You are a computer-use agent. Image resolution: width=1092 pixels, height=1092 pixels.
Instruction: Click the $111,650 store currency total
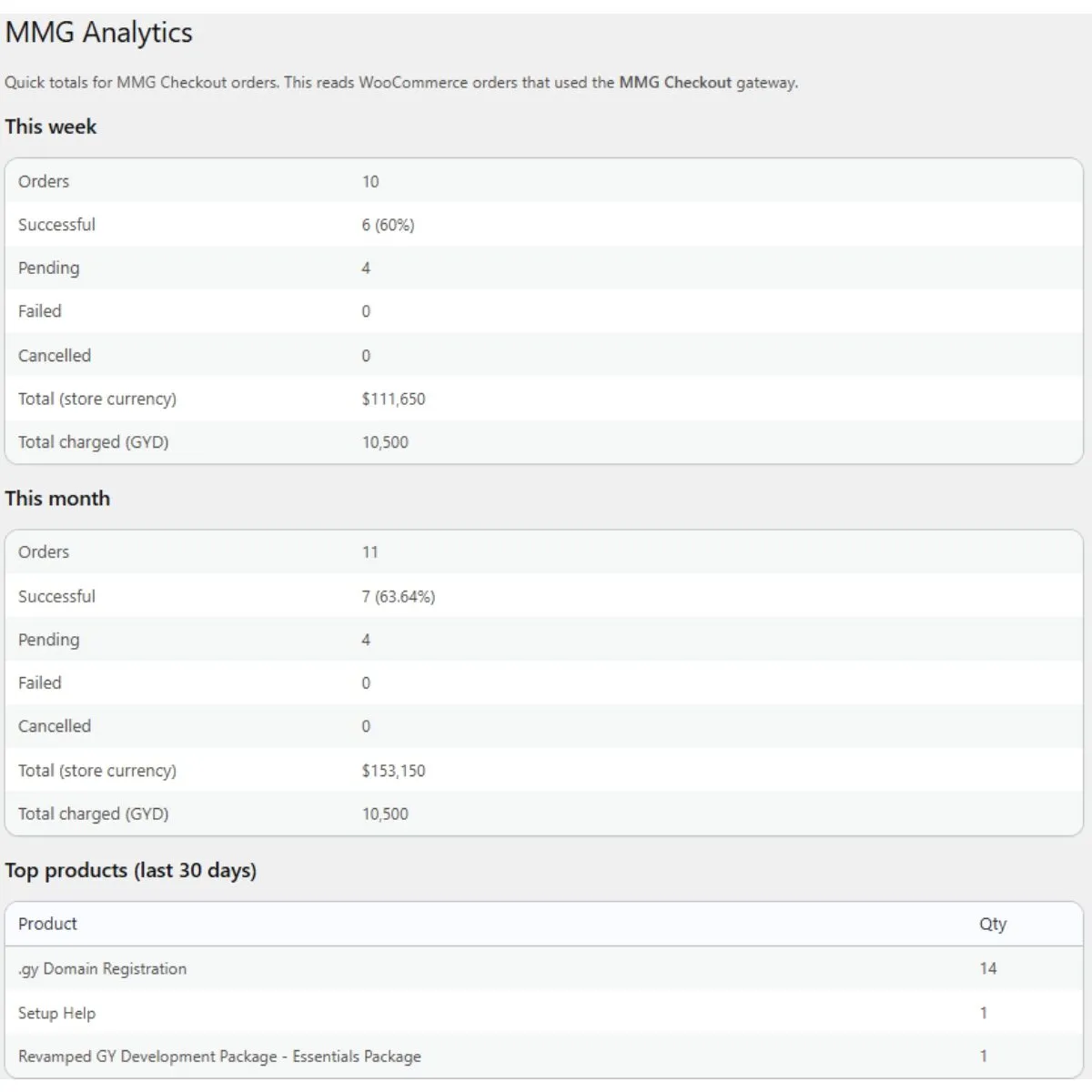(393, 399)
